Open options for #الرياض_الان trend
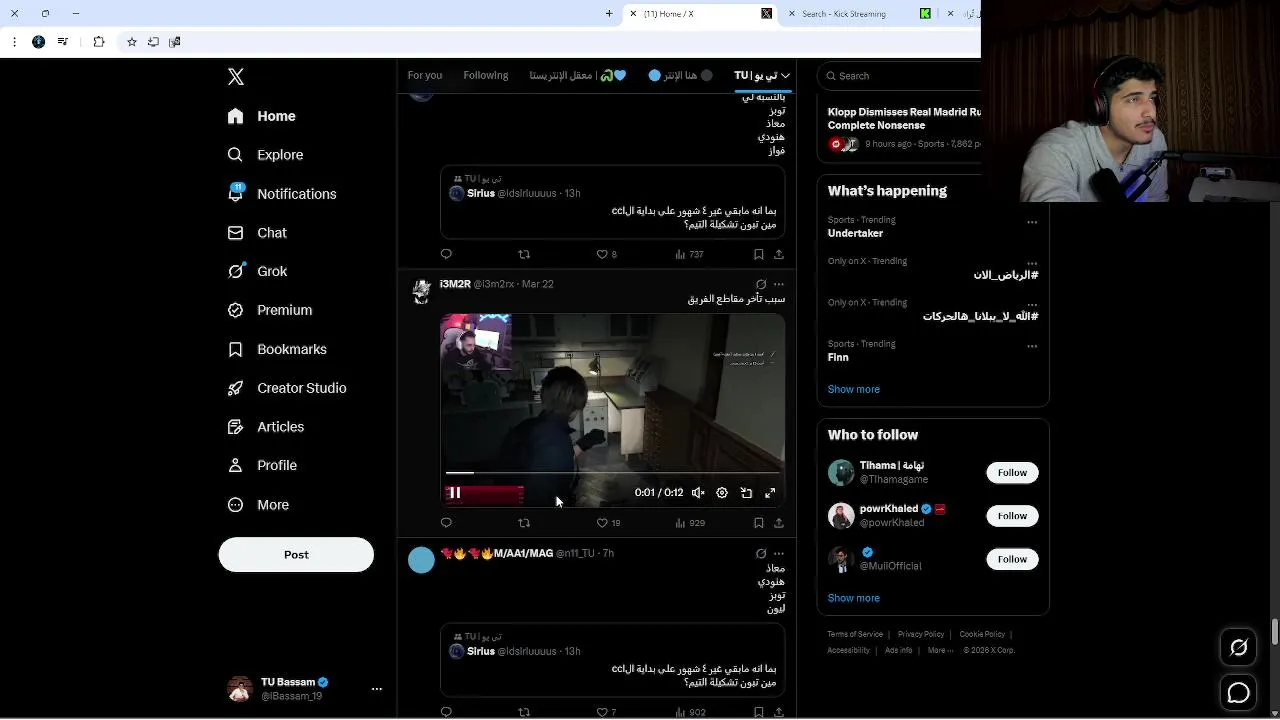Image resolution: width=1280 pixels, height=720 pixels. 1032,263
